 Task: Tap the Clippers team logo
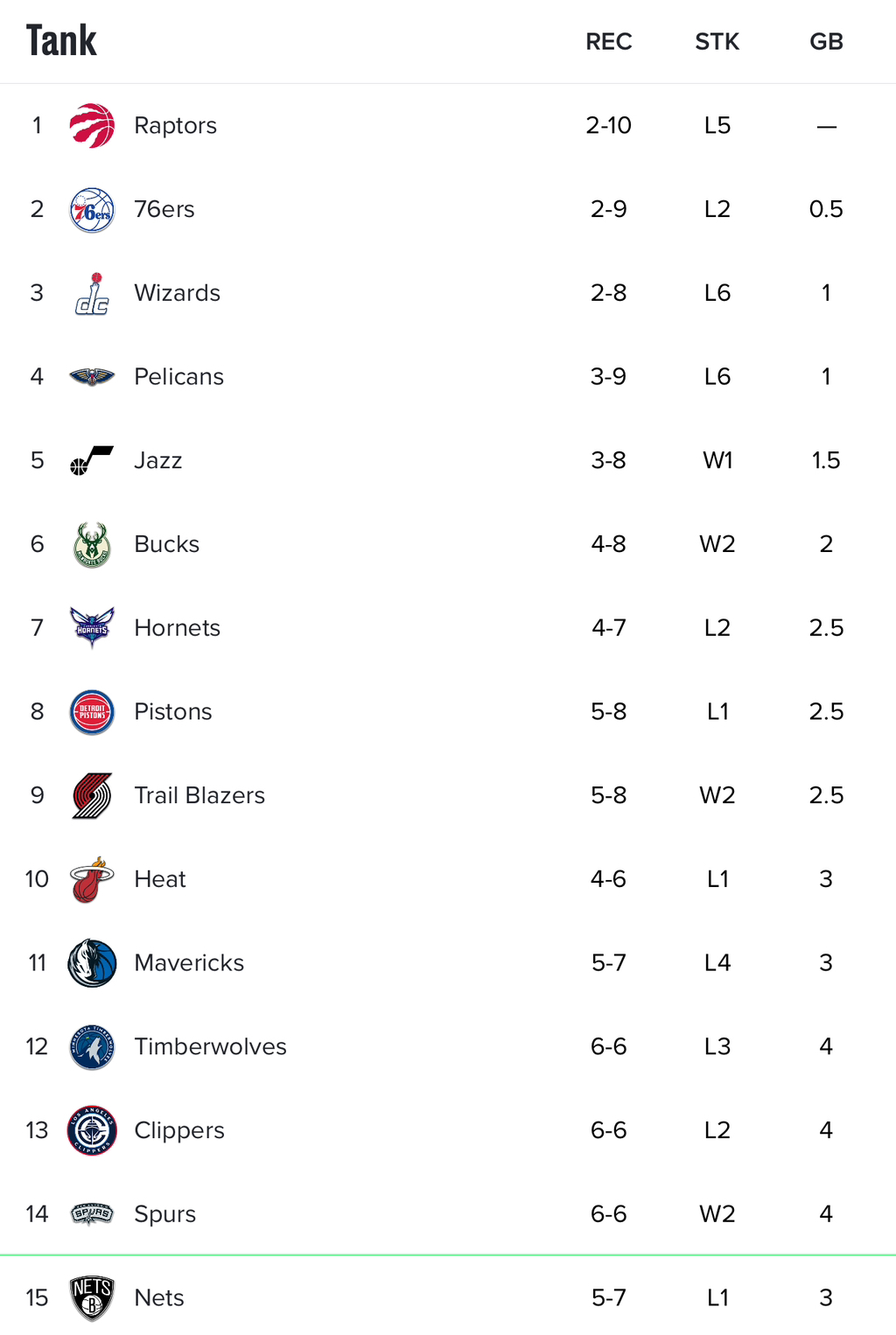point(92,1130)
